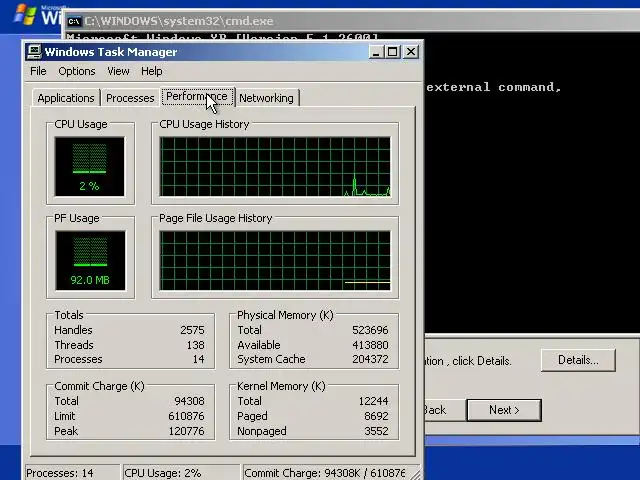Click the CPU Usage History graph
The image size is (640, 480).
pyautogui.click(x=275, y=167)
